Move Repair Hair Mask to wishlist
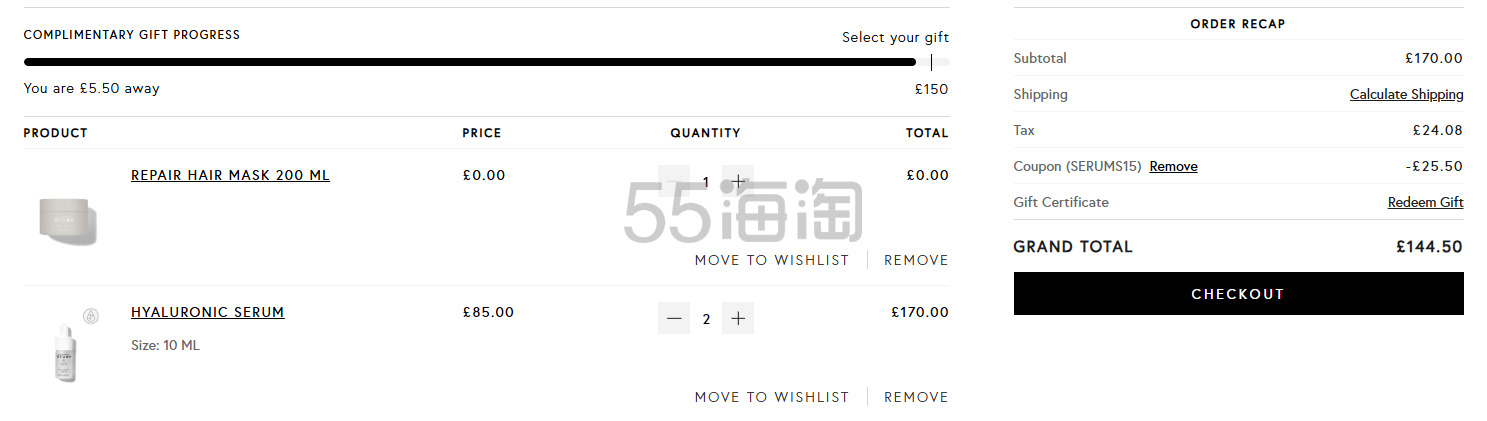 pos(771,260)
